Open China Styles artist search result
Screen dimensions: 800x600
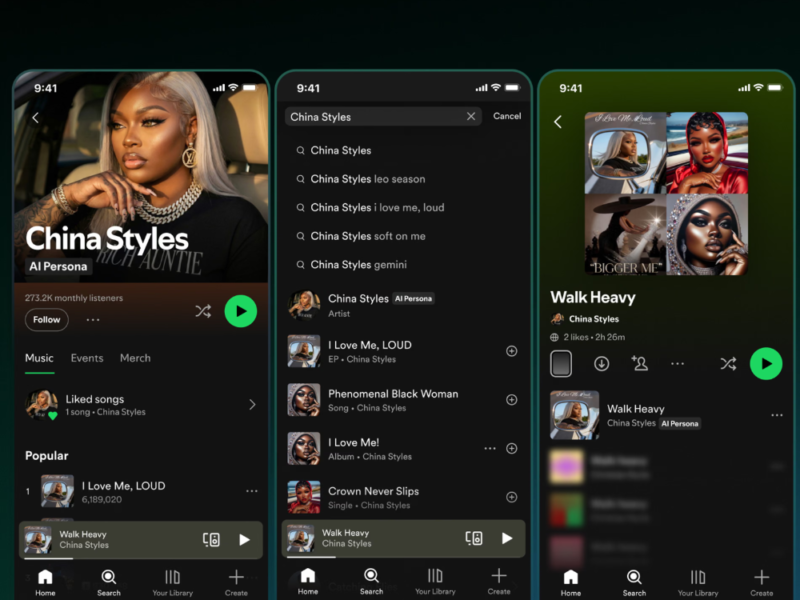point(403,305)
